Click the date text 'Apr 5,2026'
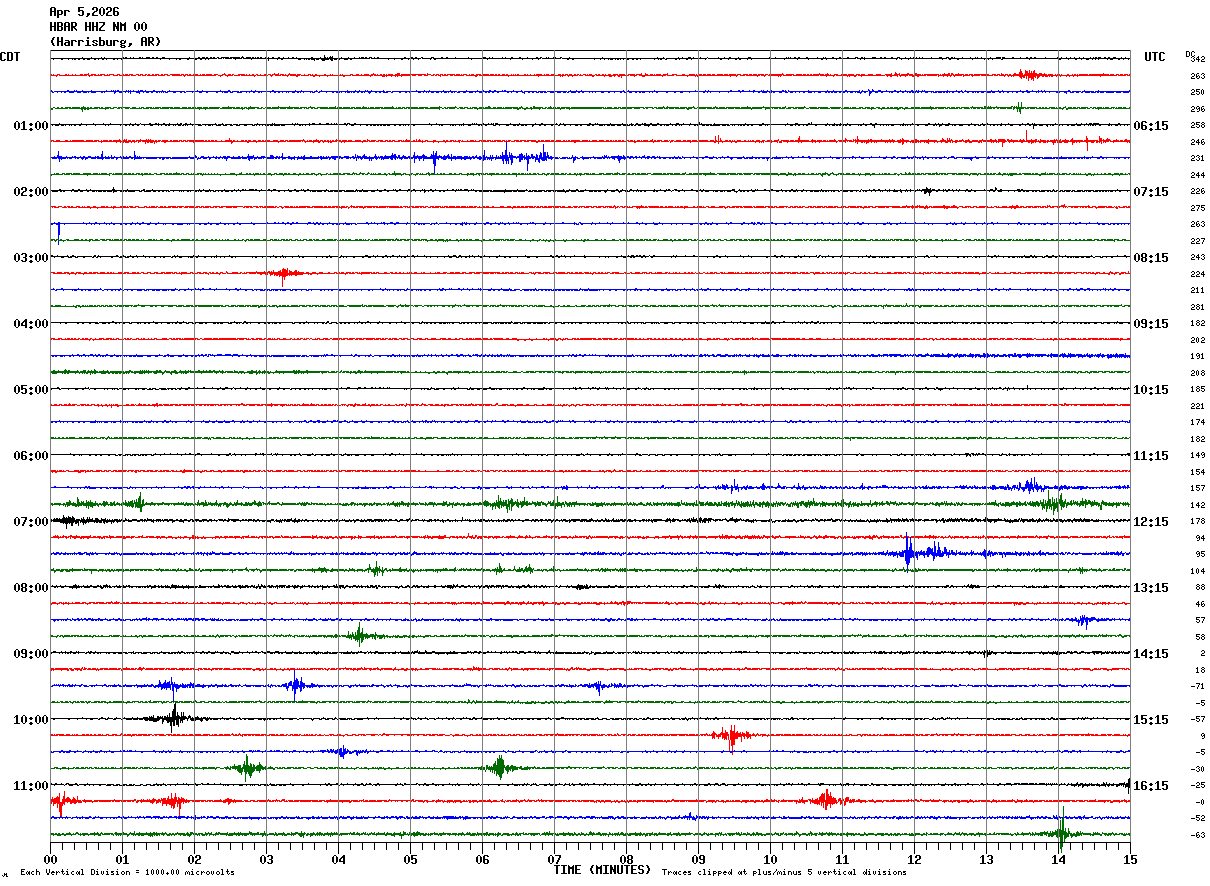Viewport: 1210px width, 886px height. click(84, 12)
